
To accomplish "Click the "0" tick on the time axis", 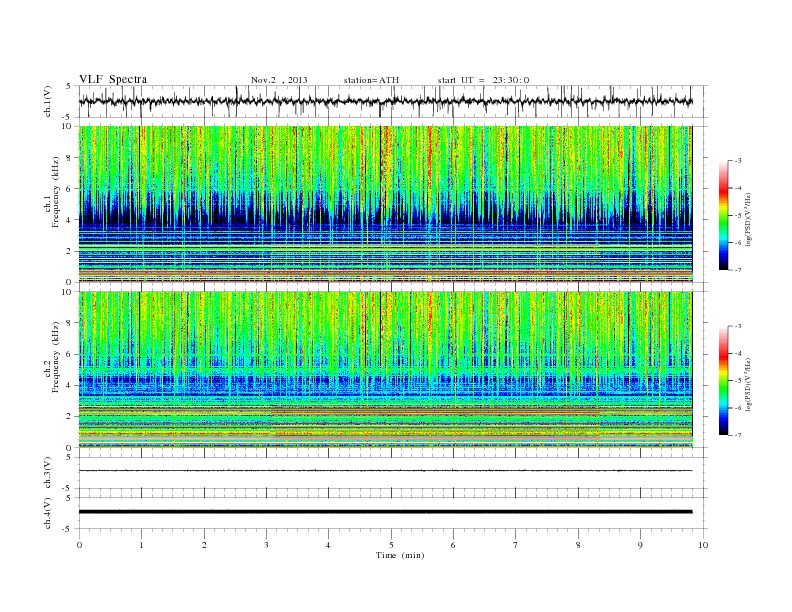I will 79,545.
